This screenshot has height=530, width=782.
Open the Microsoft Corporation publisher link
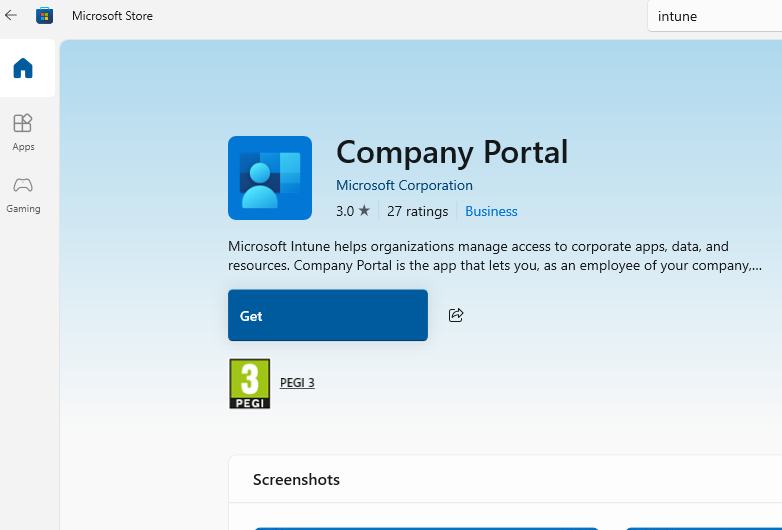click(x=404, y=185)
